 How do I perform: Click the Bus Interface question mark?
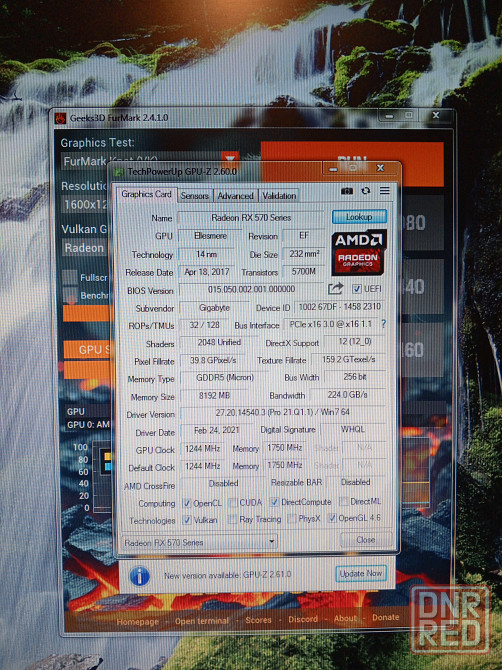coord(383,324)
